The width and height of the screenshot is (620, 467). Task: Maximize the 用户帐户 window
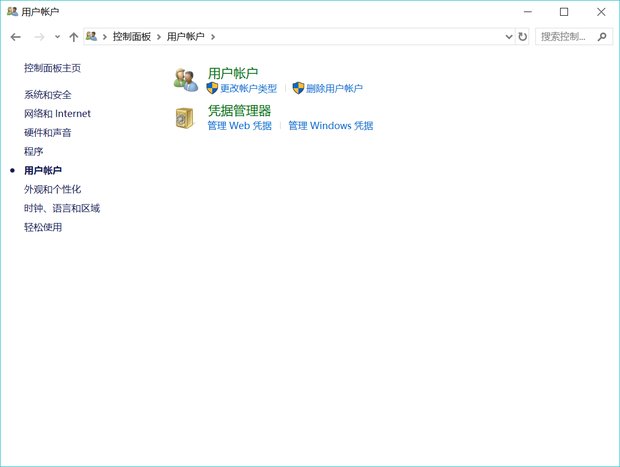point(564,12)
